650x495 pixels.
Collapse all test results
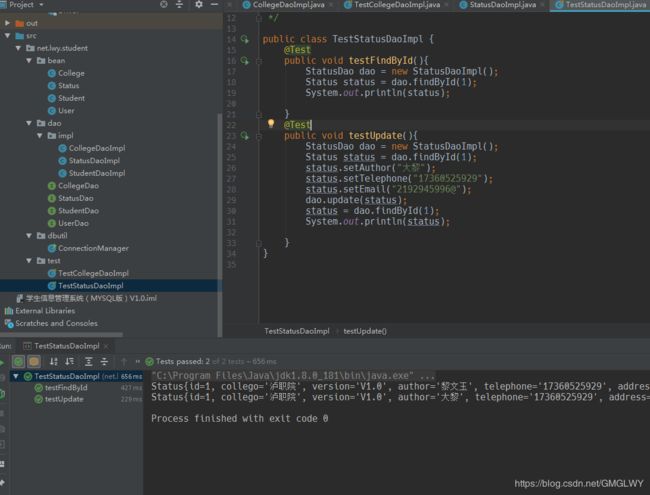[104, 362]
